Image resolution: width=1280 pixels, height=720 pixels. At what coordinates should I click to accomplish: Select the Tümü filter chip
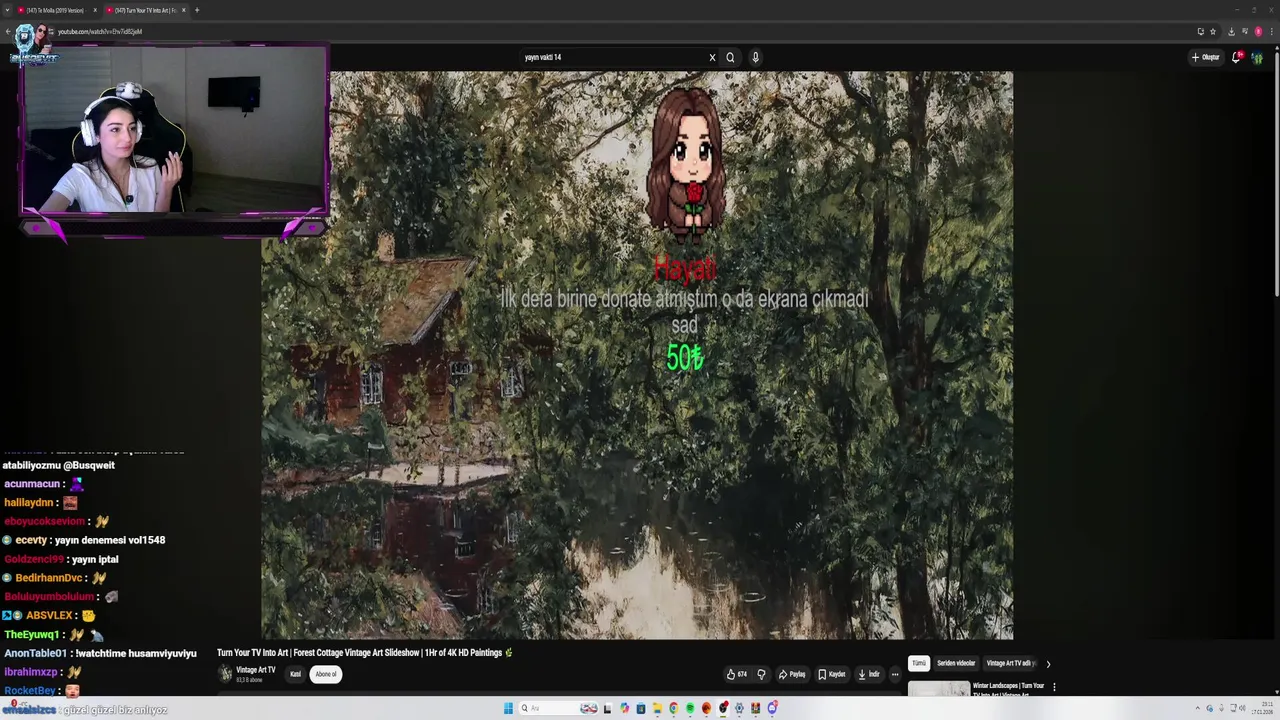(x=919, y=663)
